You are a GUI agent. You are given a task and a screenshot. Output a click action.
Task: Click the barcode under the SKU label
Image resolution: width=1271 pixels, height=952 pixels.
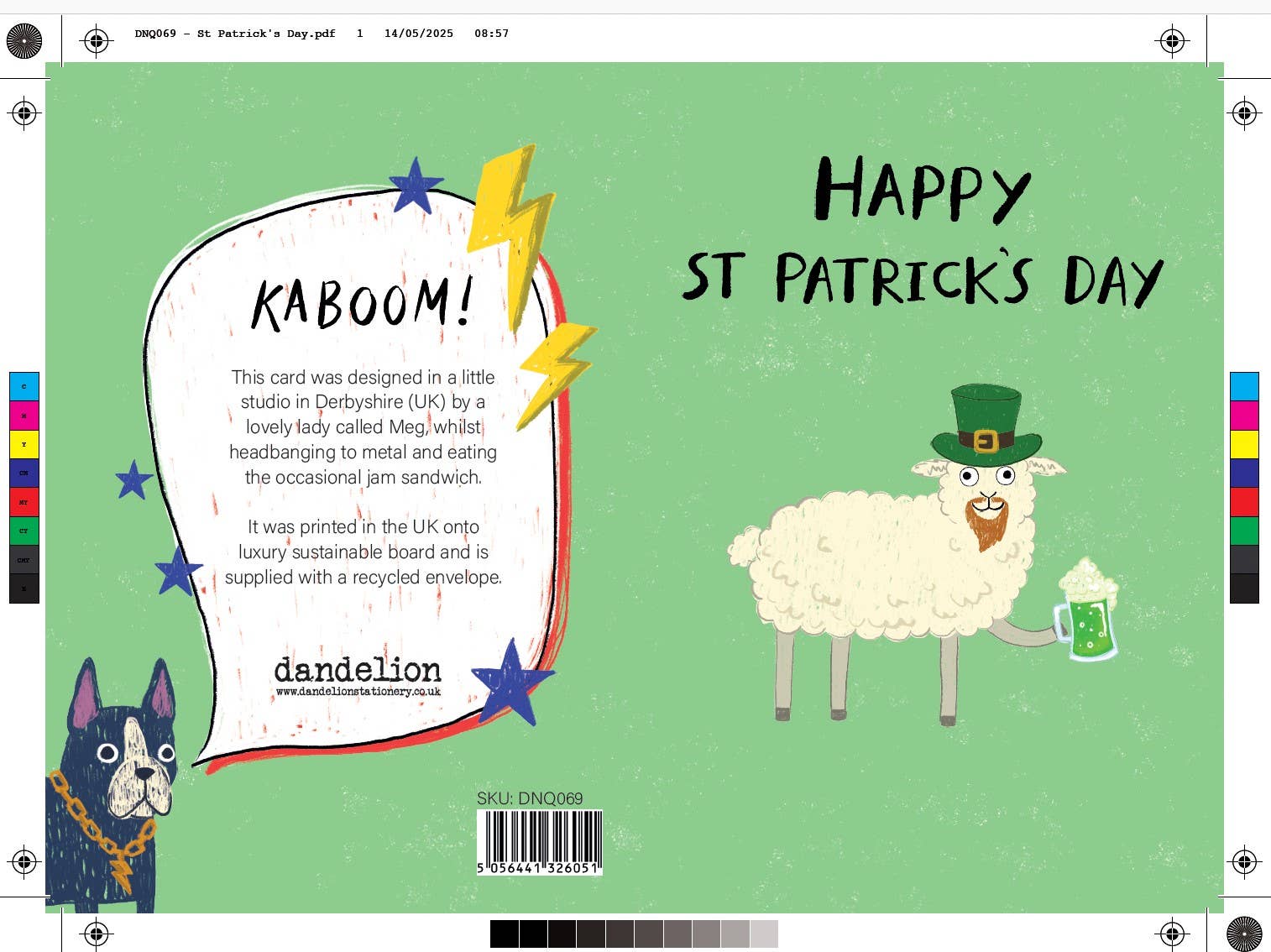539,841
